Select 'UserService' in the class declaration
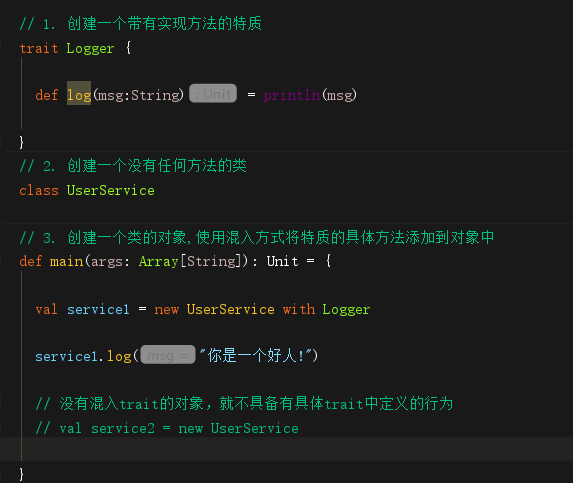 (111, 190)
